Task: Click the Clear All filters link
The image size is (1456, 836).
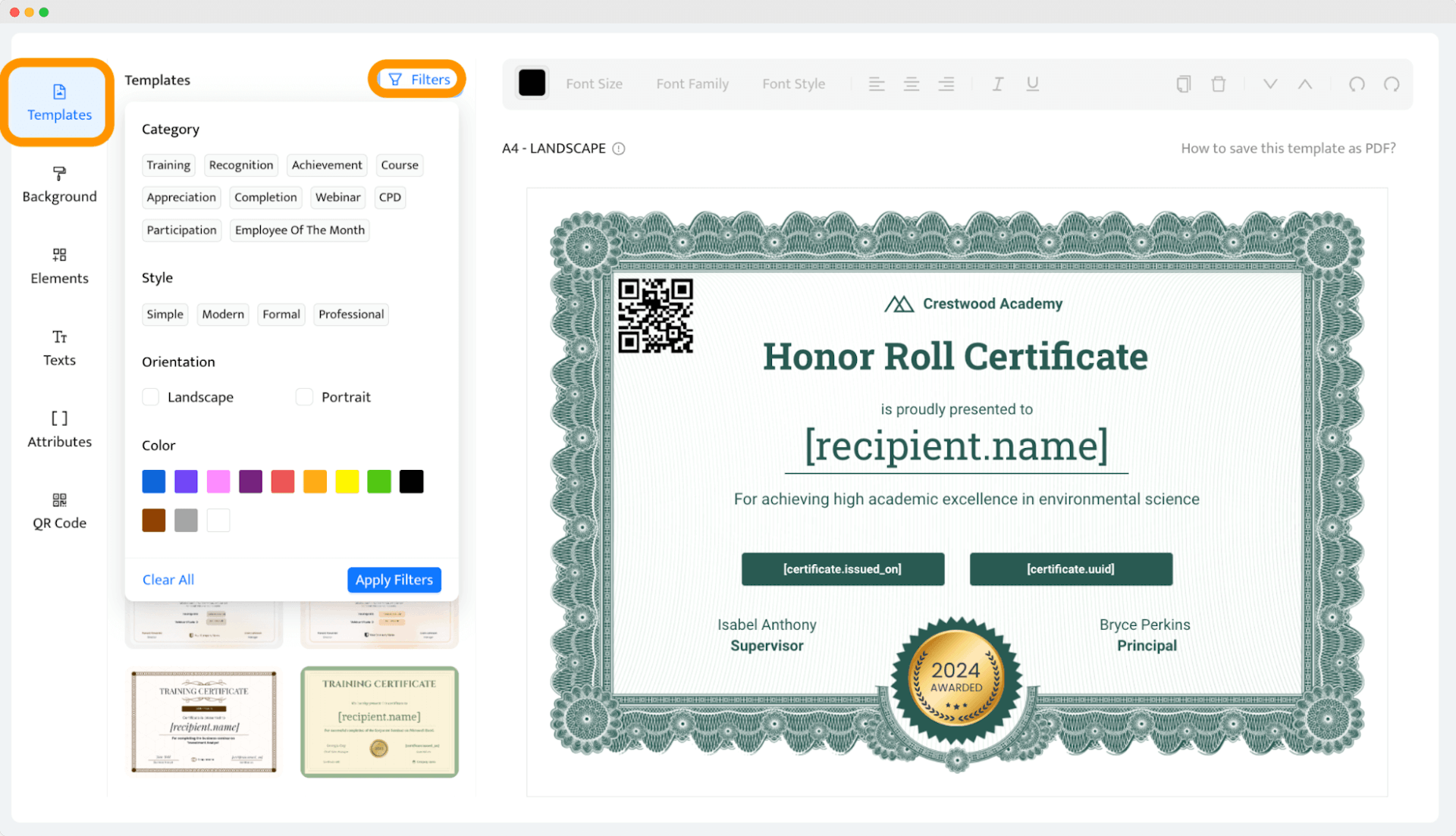Action: click(168, 579)
